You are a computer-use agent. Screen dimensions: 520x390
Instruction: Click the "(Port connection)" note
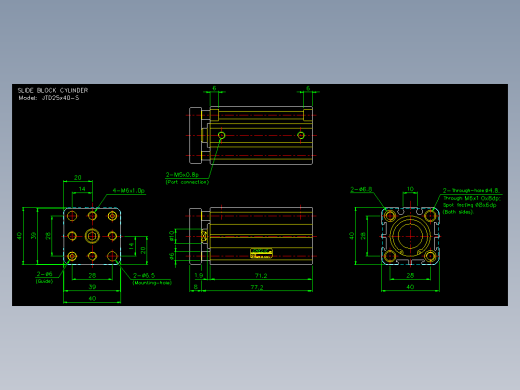(x=187, y=182)
